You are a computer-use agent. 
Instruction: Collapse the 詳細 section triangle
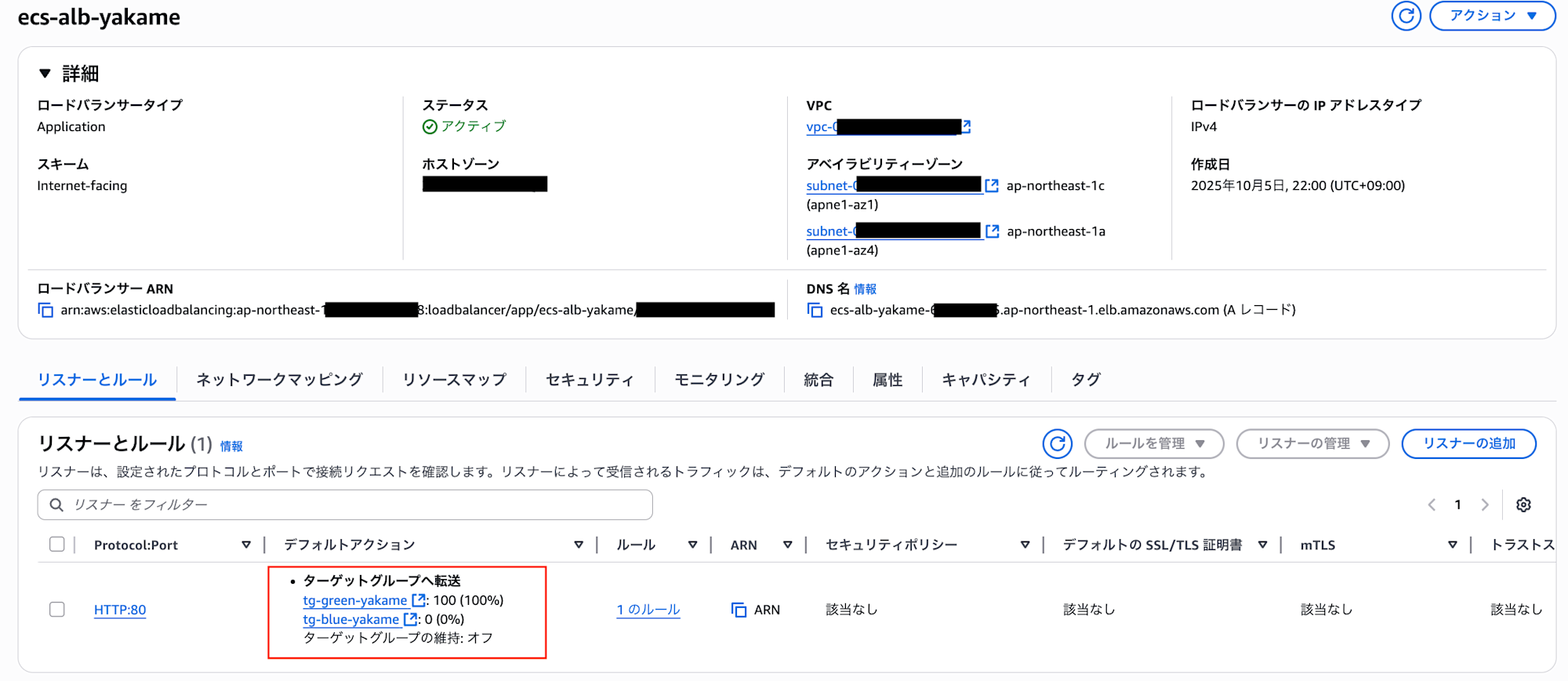(x=45, y=74)
